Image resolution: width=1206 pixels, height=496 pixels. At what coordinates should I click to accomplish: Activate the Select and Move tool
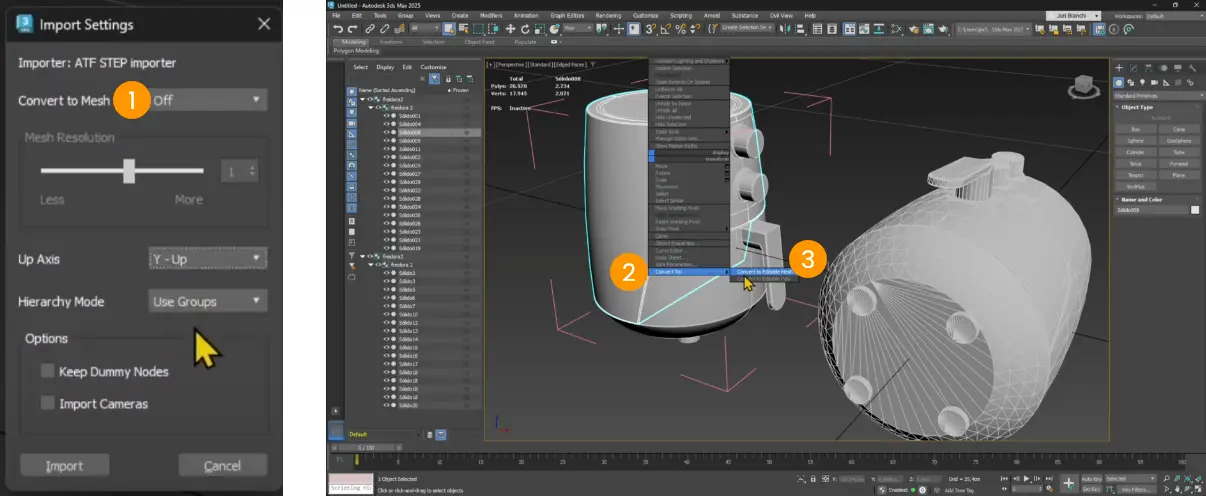tap(510, 28)
